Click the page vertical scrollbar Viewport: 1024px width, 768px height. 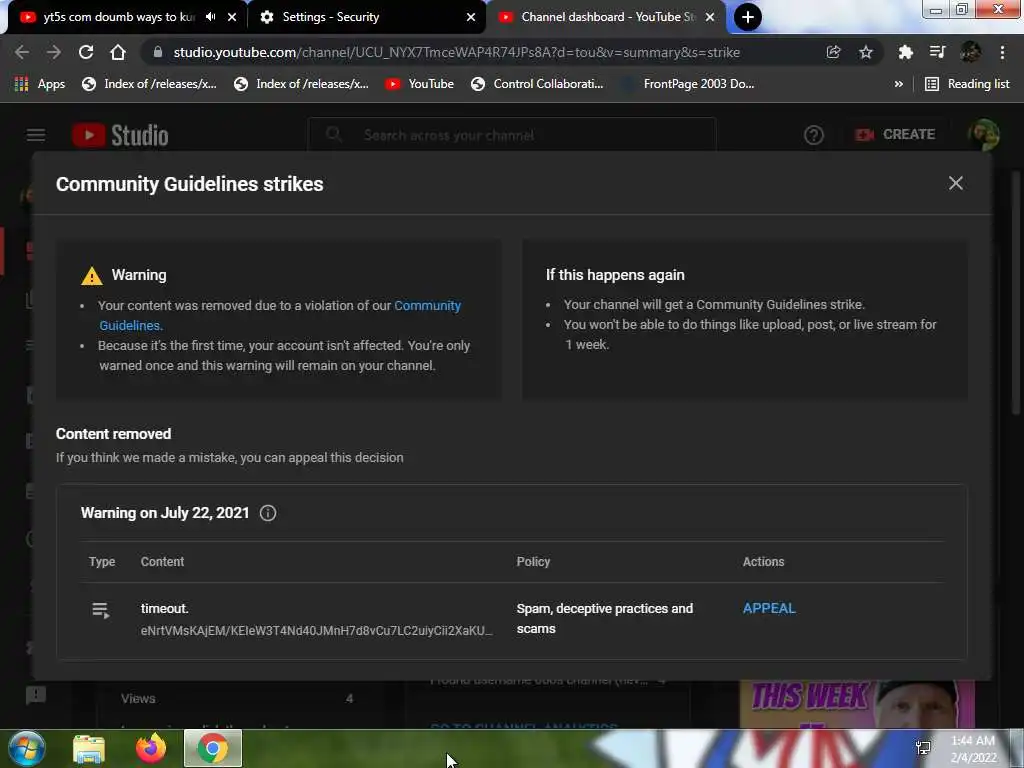coord(1016,294)
